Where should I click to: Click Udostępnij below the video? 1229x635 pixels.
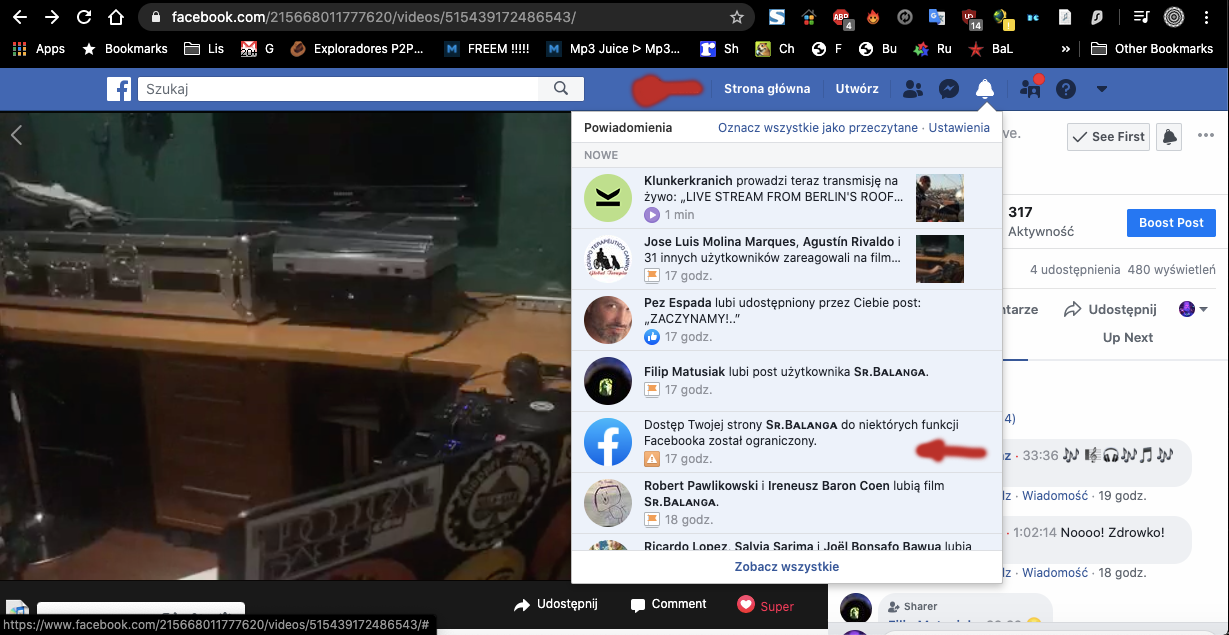coord(555,604)
